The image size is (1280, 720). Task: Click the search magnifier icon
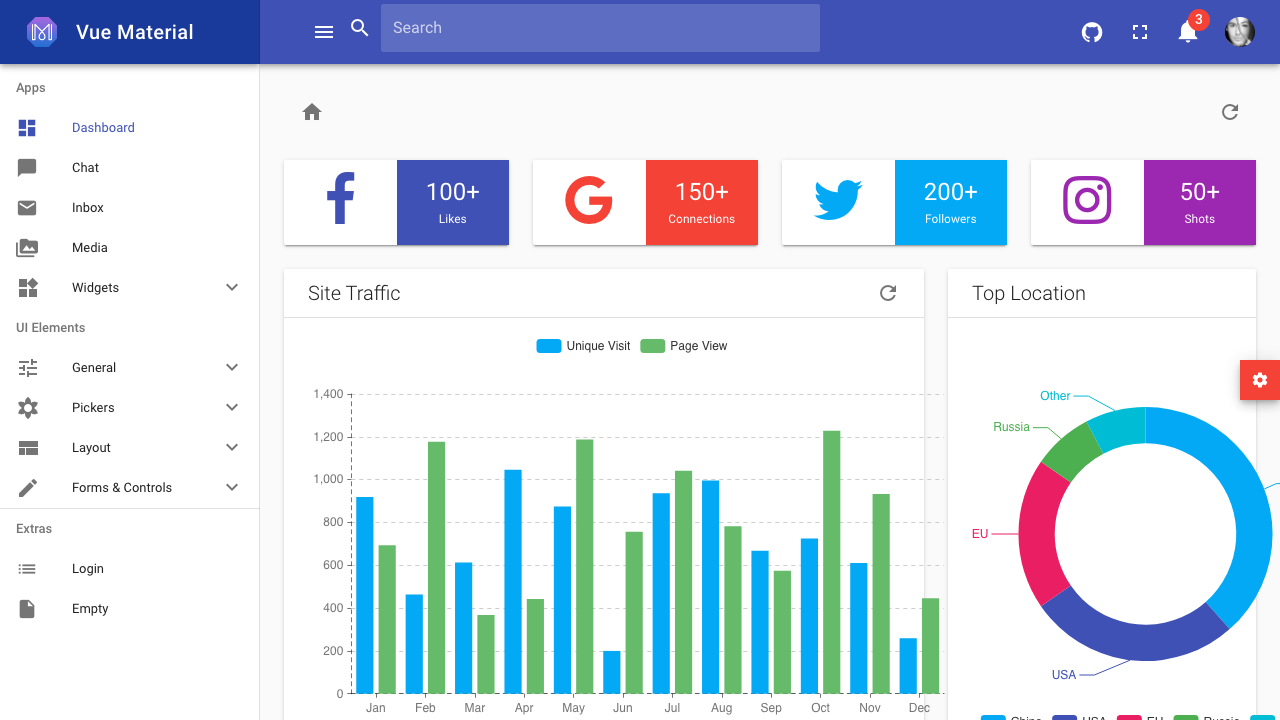click(x=359, y=28)
